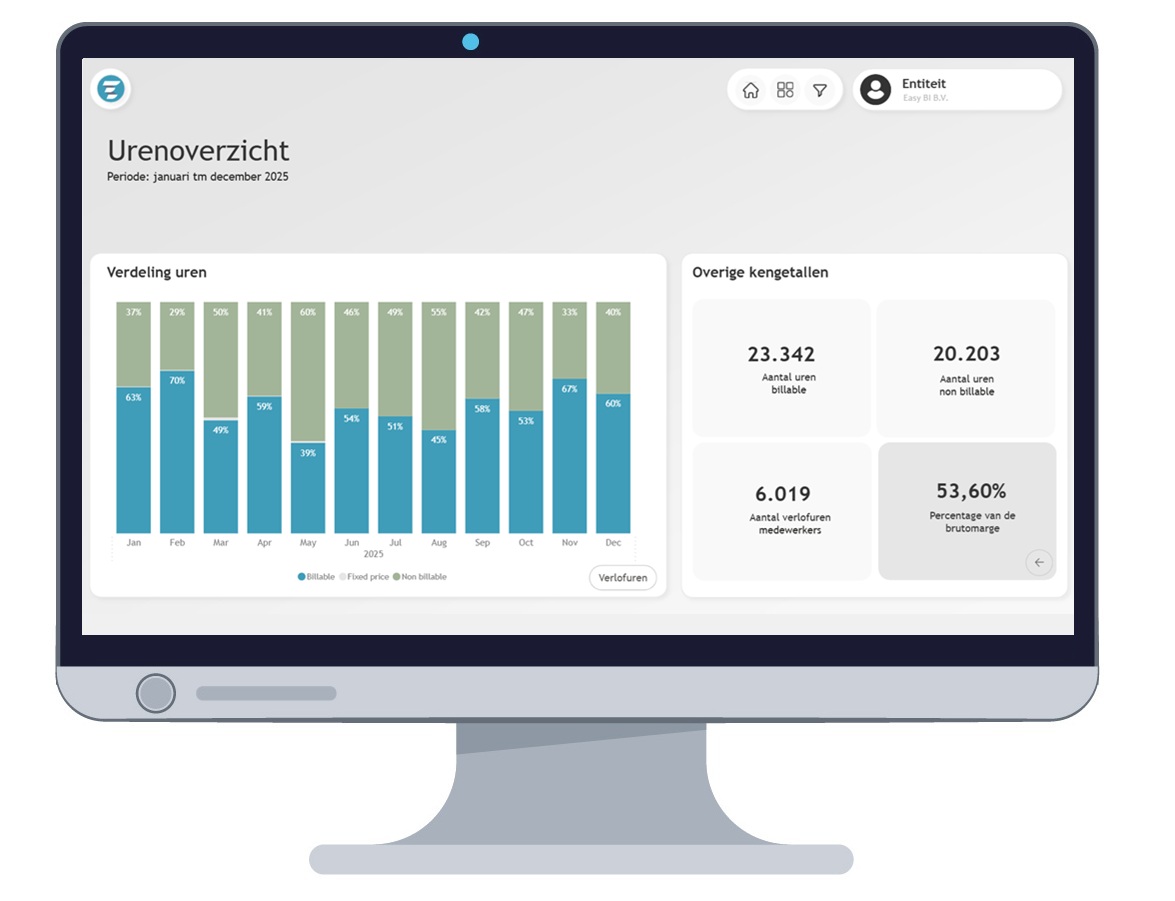Select the Billable legend dot icon
Viewport: 1175px width, 901px height.
(x=301, y=577)
